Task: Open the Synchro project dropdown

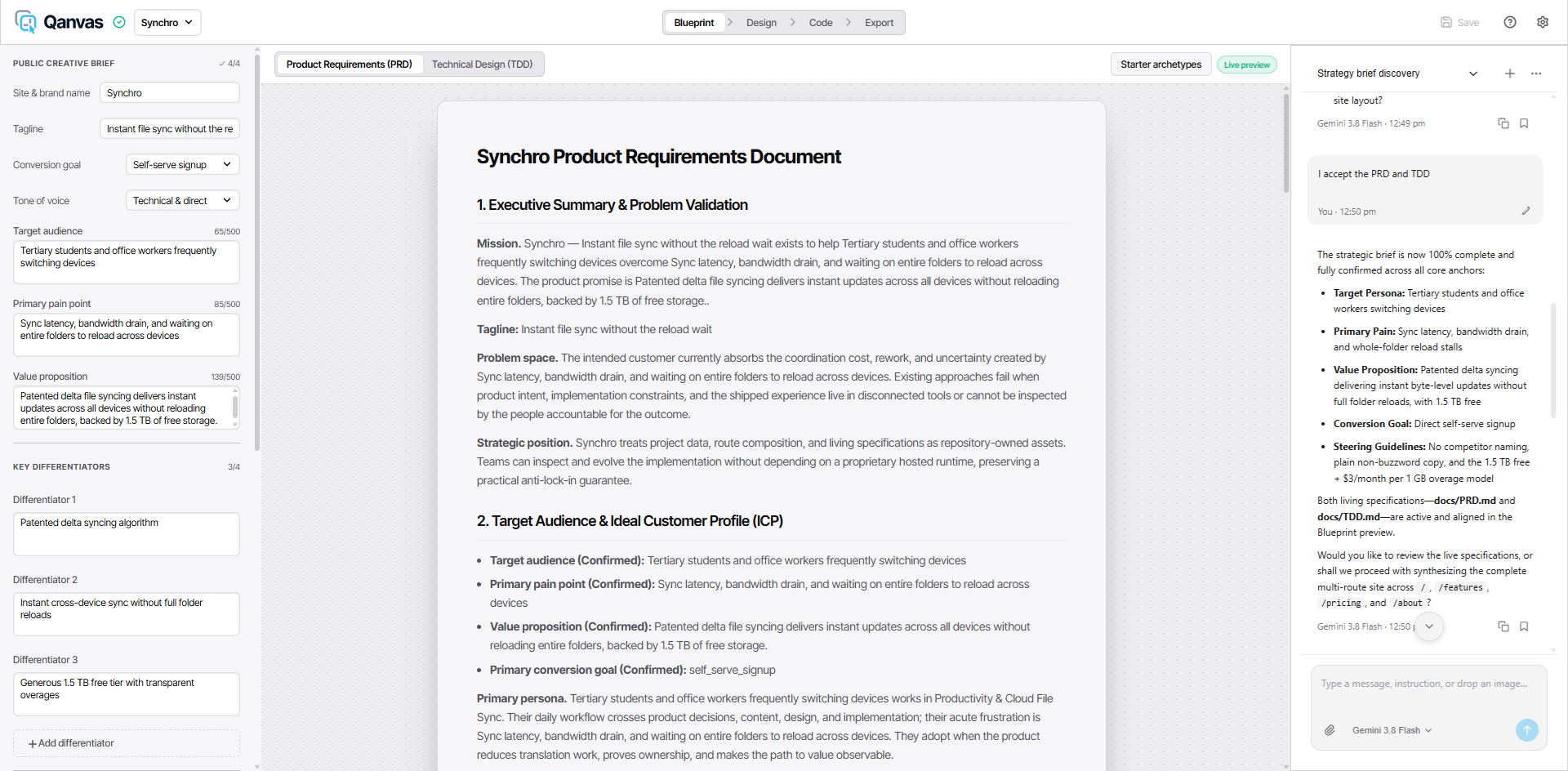Action: (167, 23)
